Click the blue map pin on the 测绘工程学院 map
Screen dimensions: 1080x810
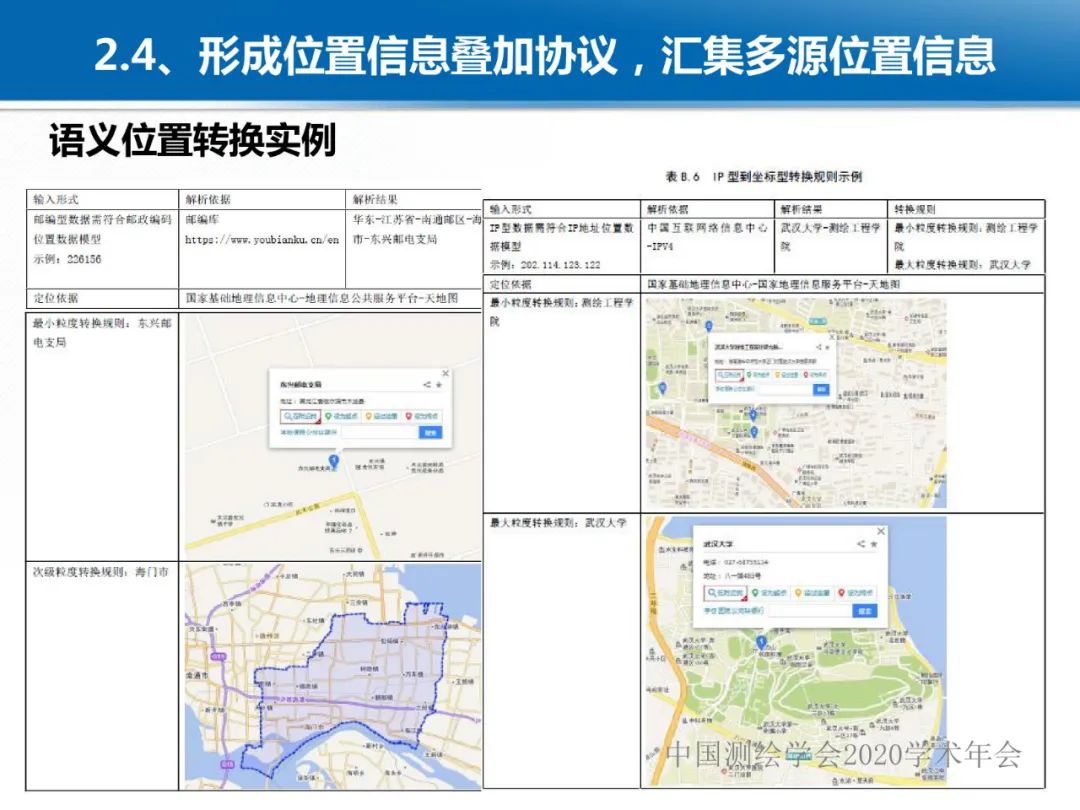coord(753,414)
